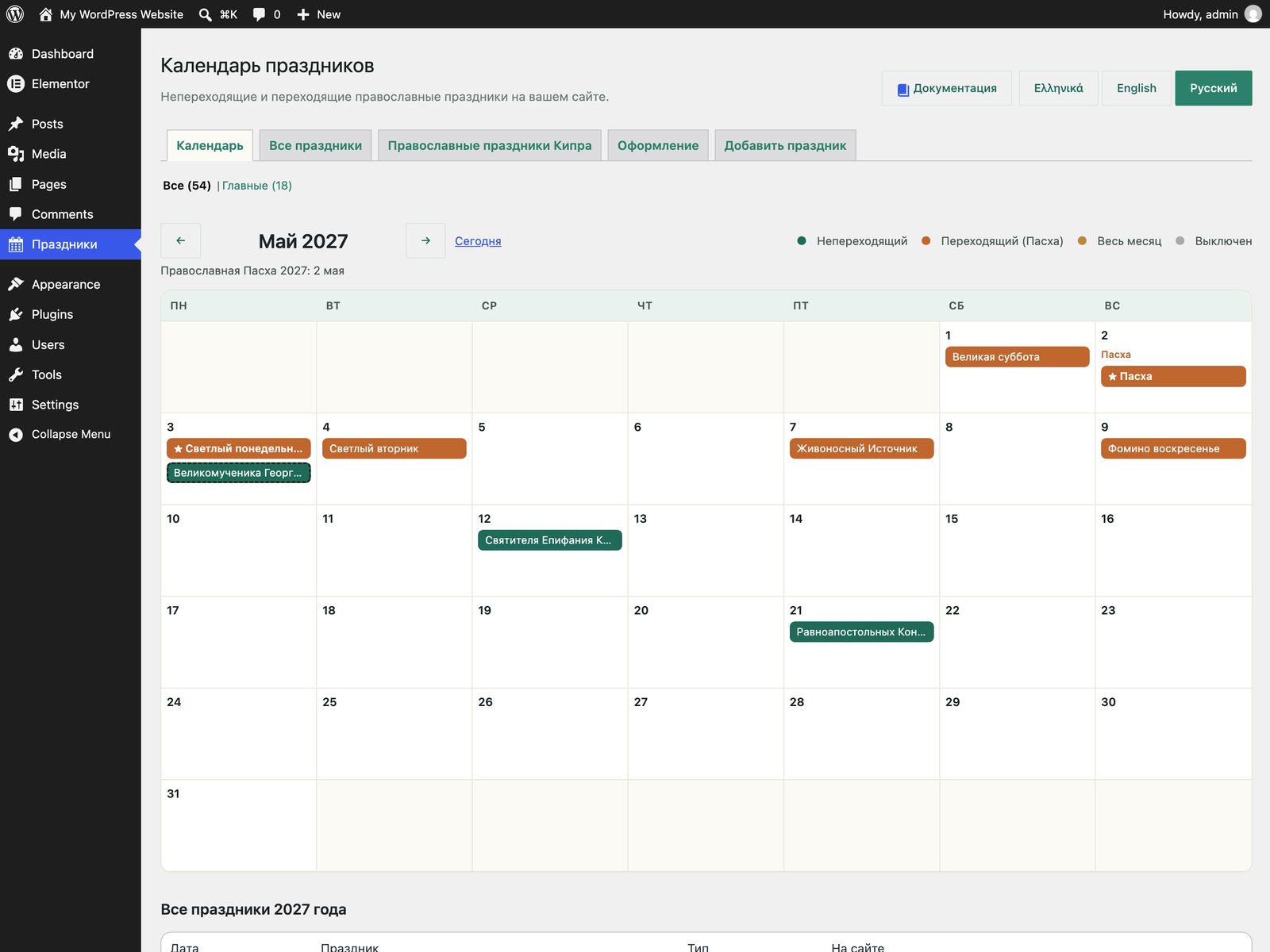Open the starred Пасха event on May 2
The width and height of the screenshot is (1270, 952).
coord(1173,376)
